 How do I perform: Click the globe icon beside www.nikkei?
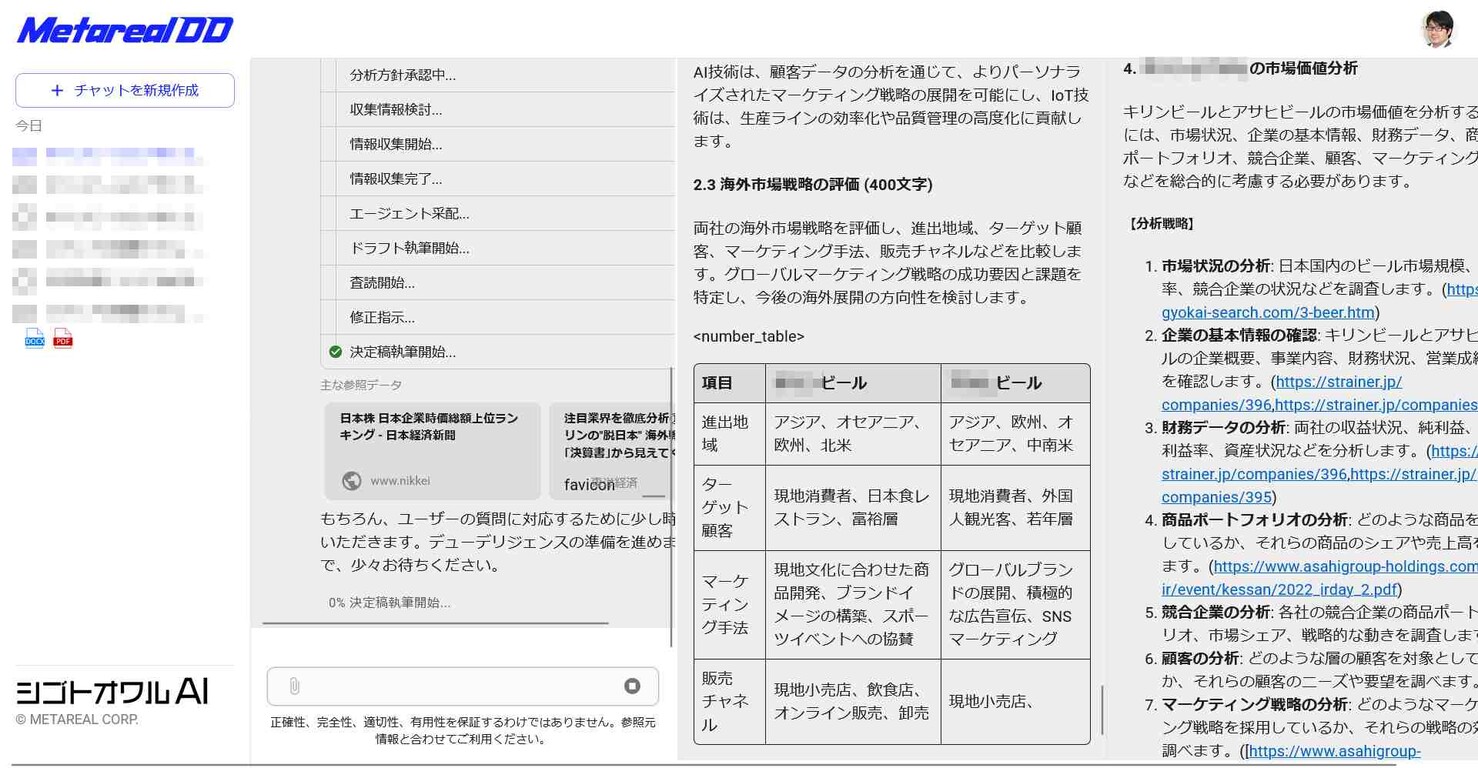[351, 481]
